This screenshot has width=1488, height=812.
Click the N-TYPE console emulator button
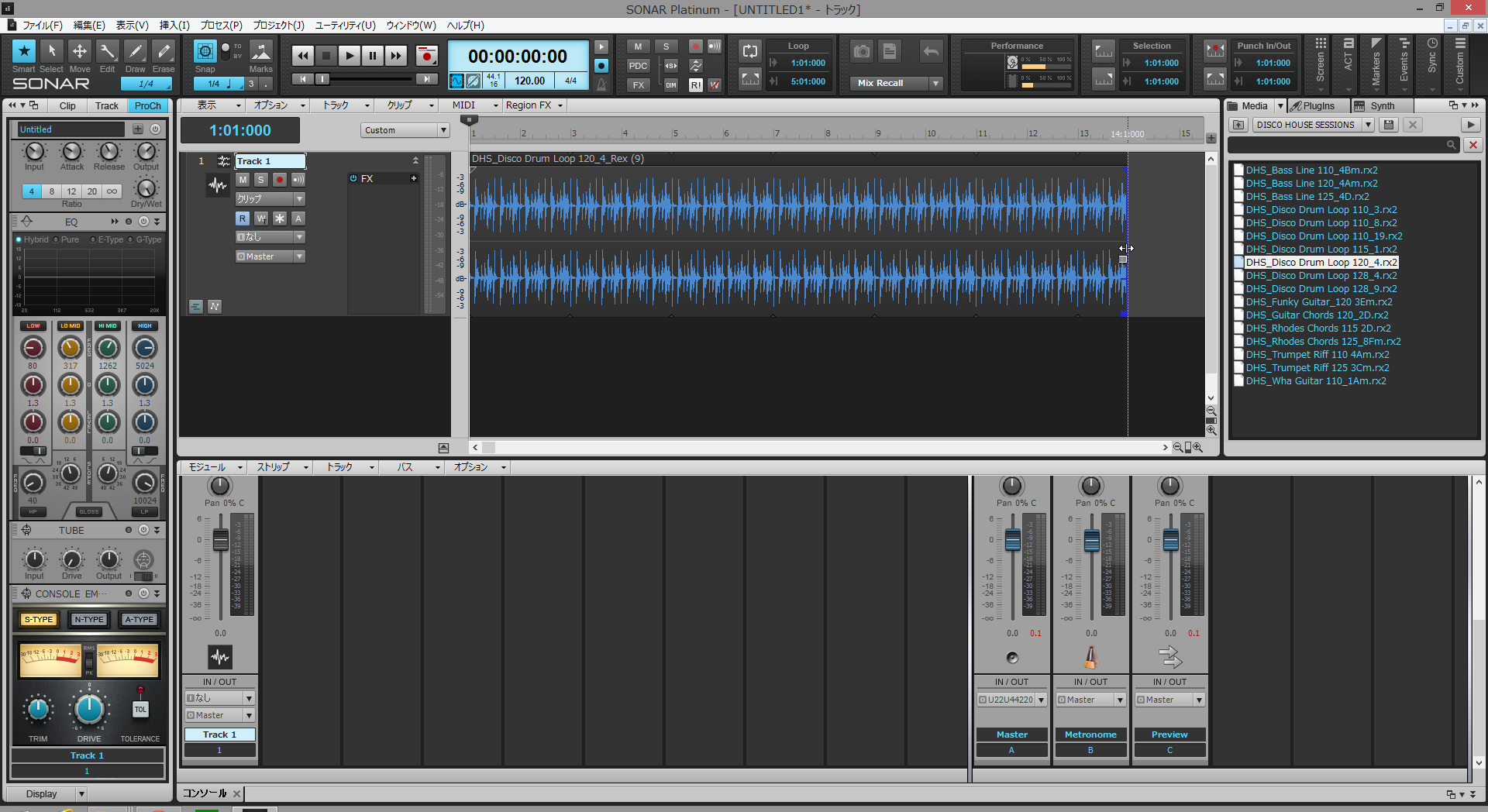[89, 619]
